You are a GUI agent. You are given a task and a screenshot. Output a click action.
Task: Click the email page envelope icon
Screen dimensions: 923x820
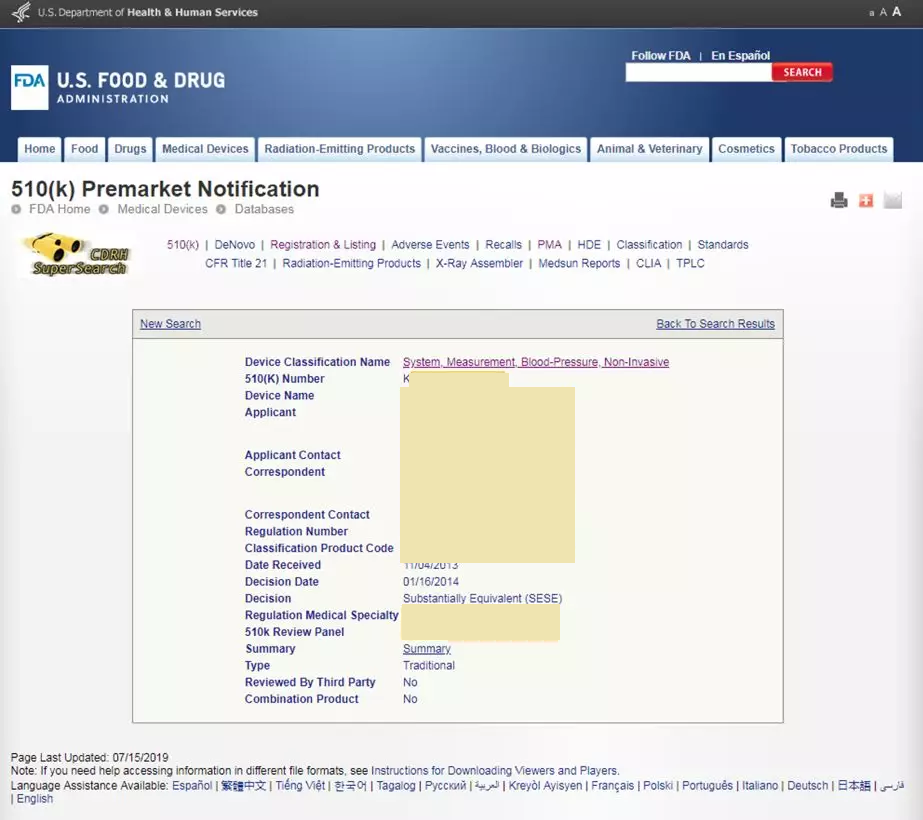pos(892,201)
